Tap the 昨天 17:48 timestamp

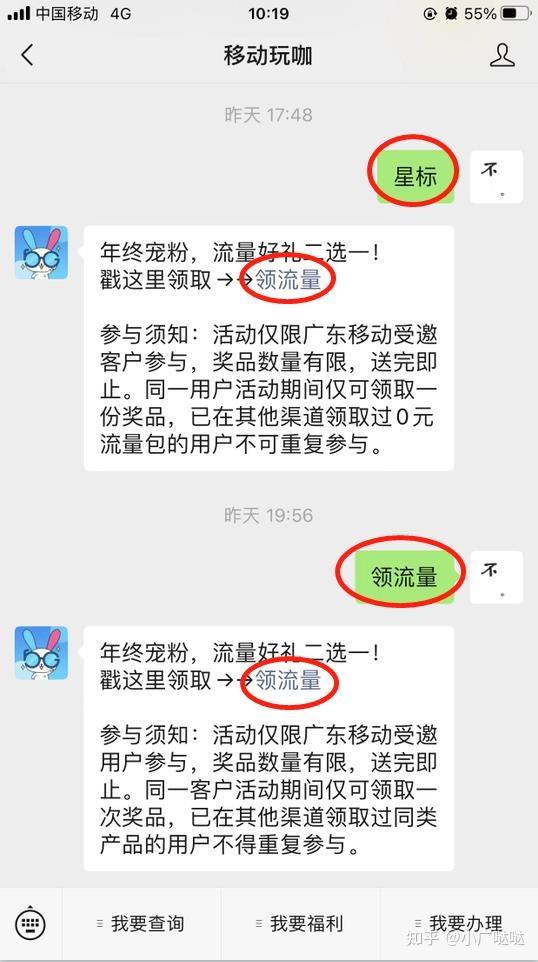pyautogui.click(x=268, y=115)
